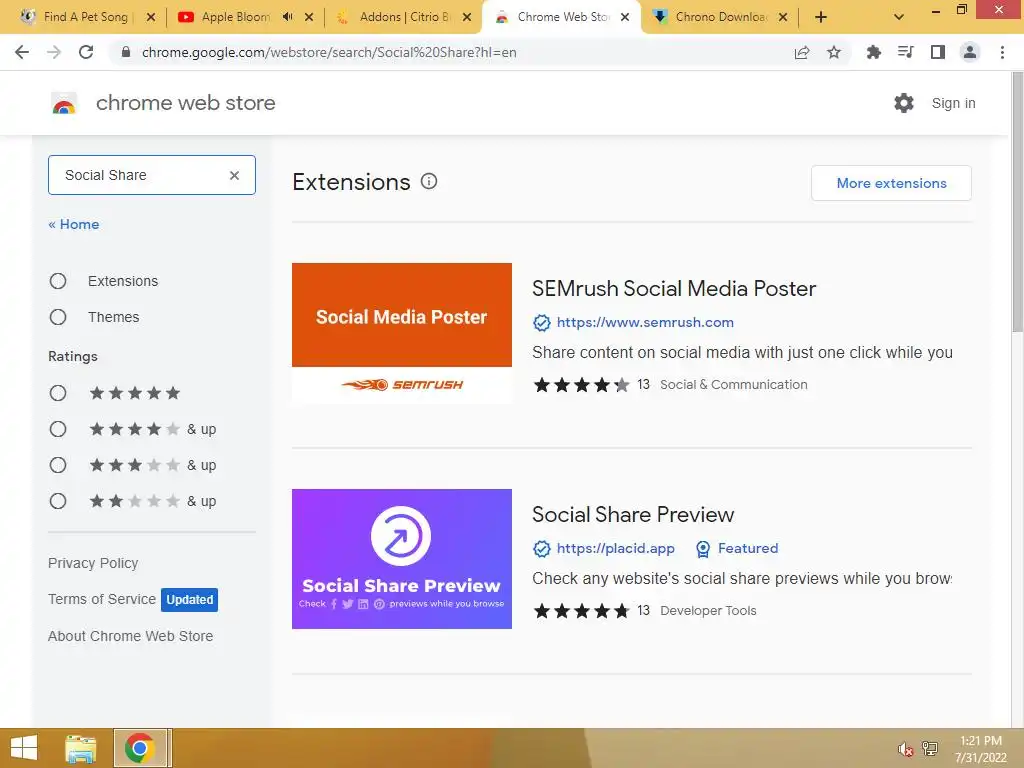Close the Chrono Download tab

(x=783, y=17)
